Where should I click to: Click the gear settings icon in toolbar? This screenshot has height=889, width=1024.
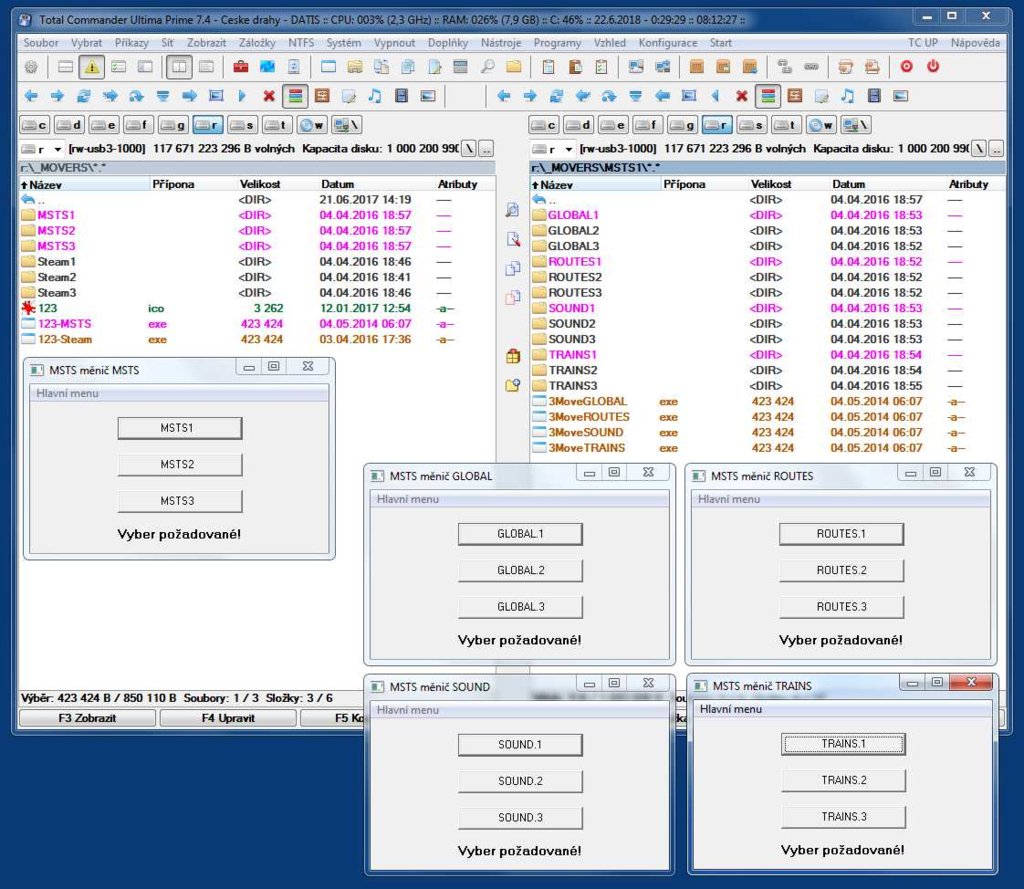[31, 67]
